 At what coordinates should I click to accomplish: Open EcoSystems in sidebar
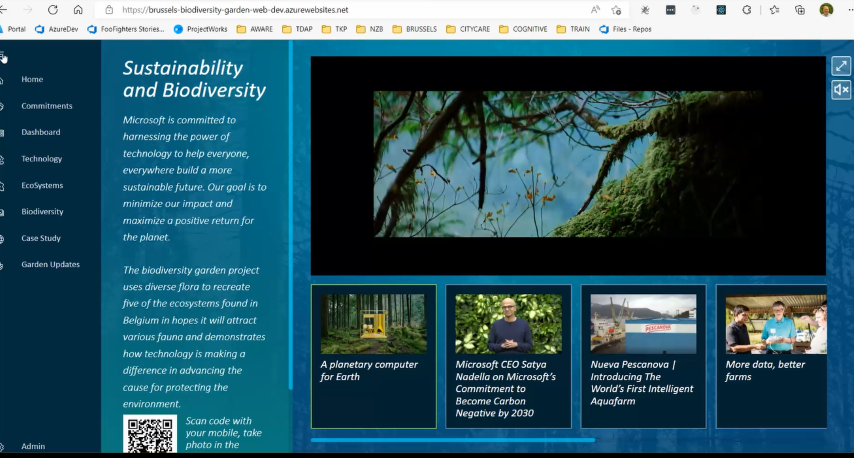42,185
